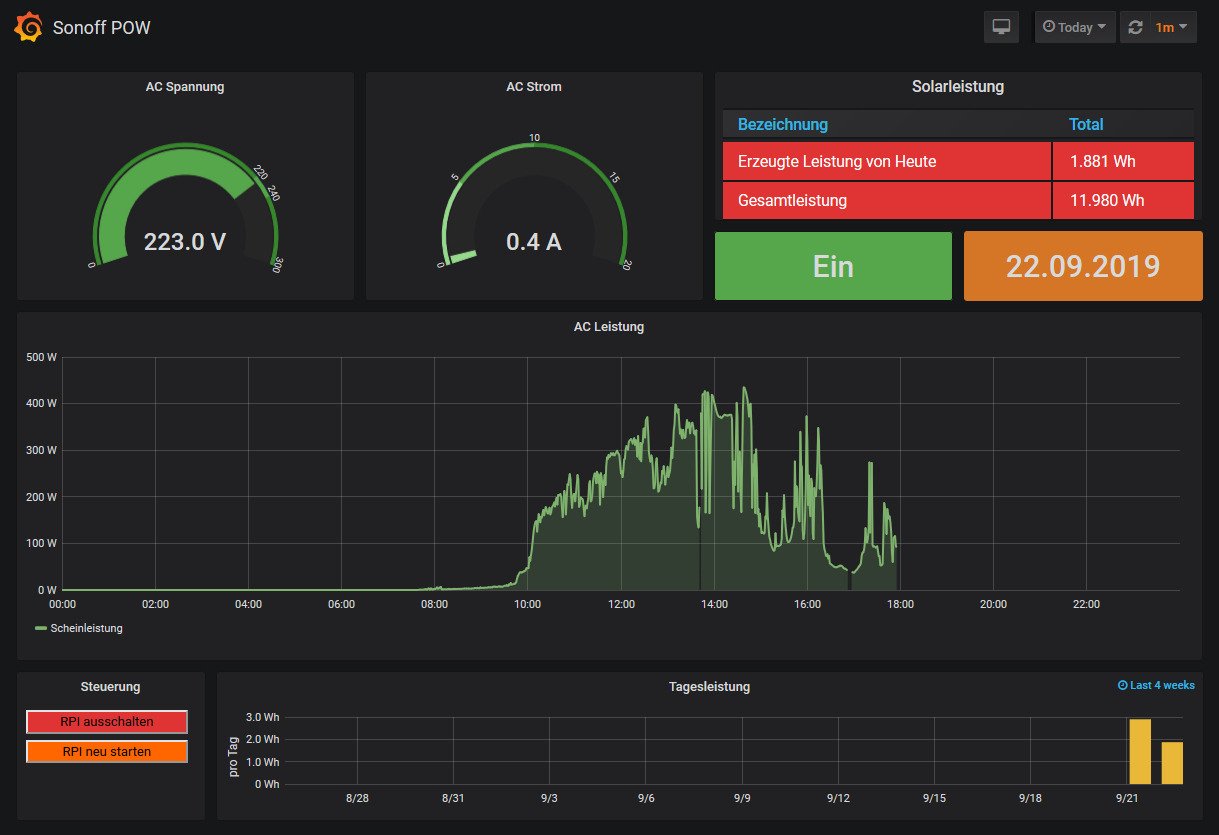
Task: Click the Scheinleistung legend color swatch
Action: point(41,628)
